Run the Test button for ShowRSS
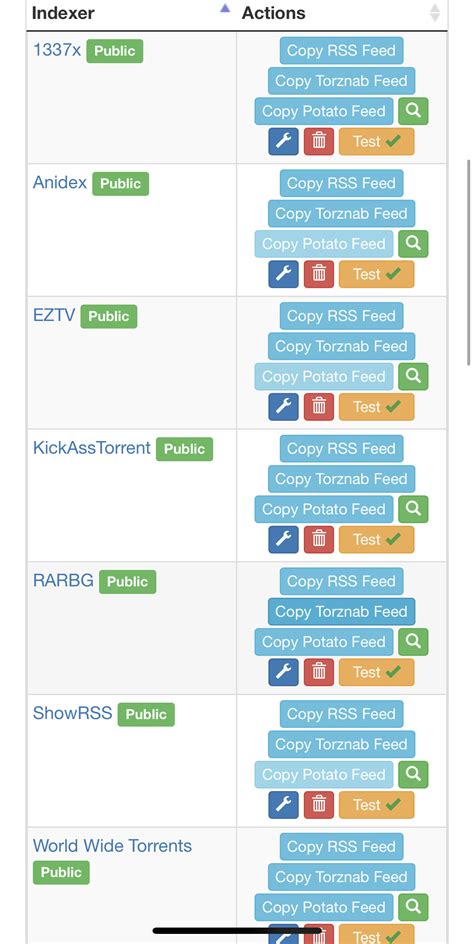This screenshot has height=944, width=474. [376, 805]
